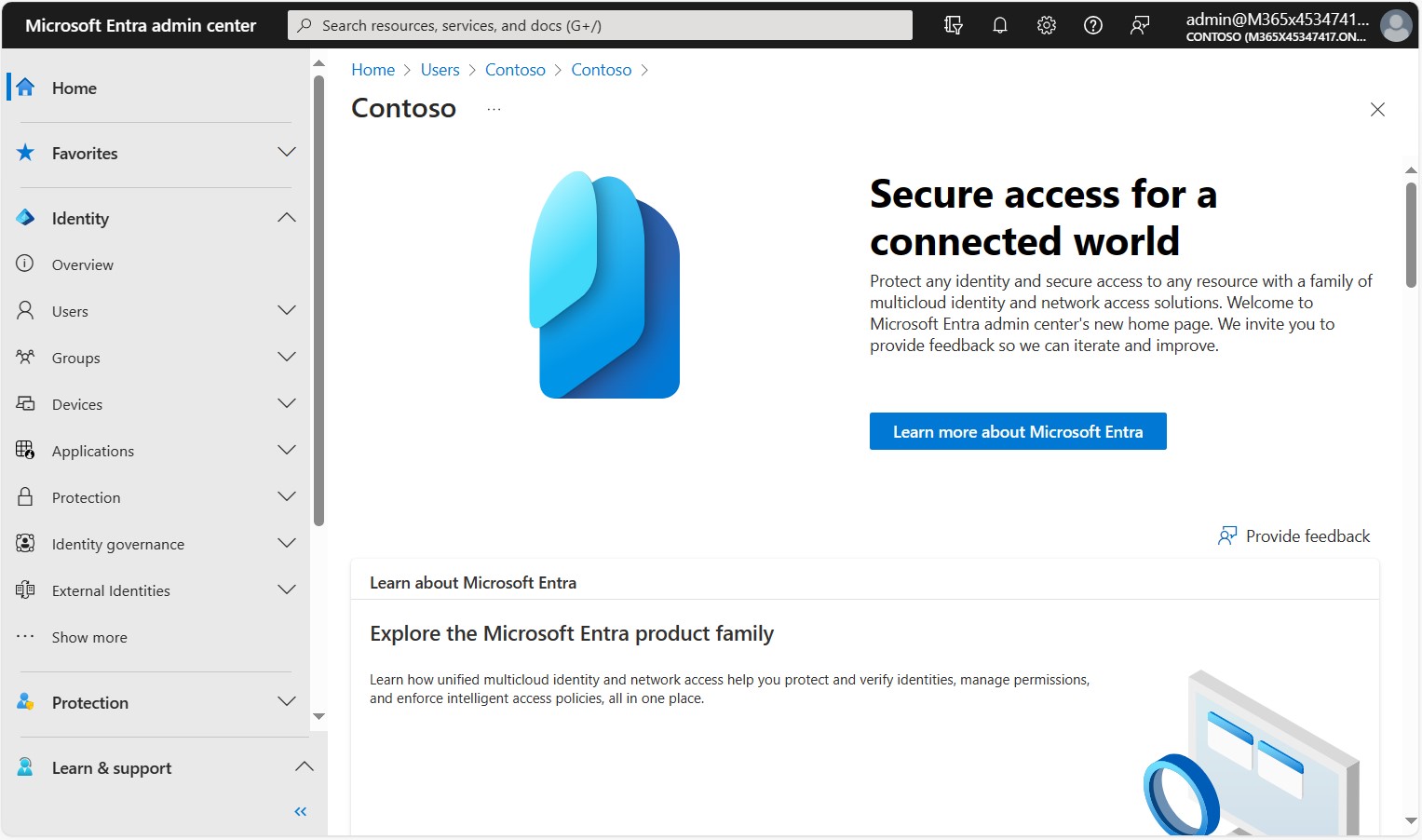Expand the Identity governance chevron
1422x840 pixels.
point(287,543)
